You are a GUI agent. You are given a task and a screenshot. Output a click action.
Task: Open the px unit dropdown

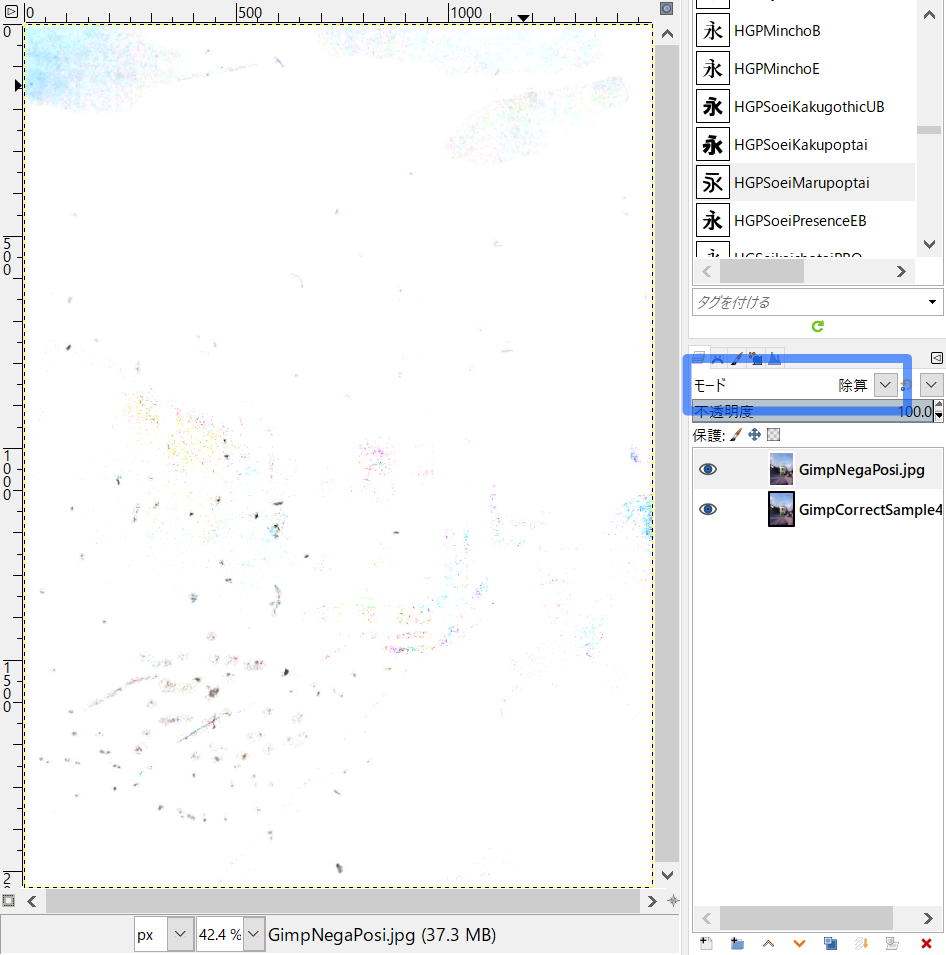point(180,934)
